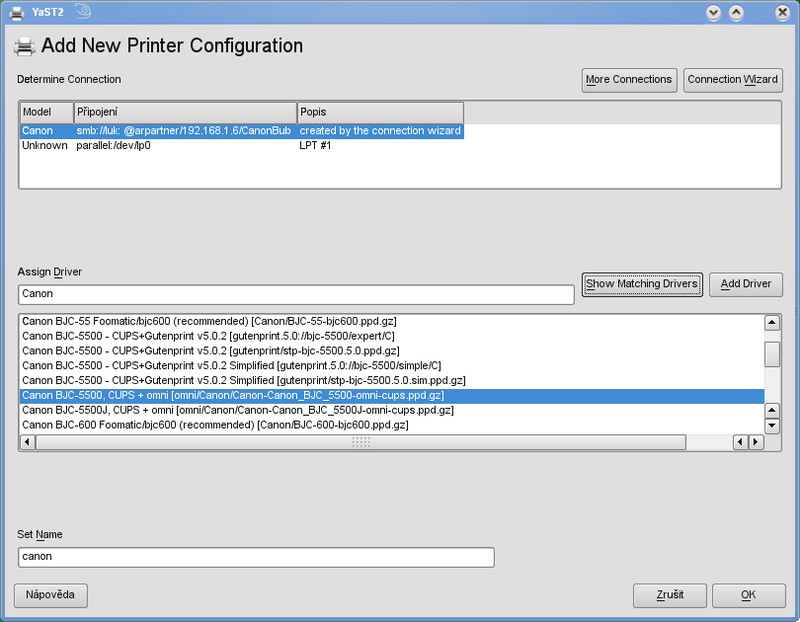Viewport: 800px width, 622px height.
Task: Click the LPT #1 description cell
Action: click(315, 145)
